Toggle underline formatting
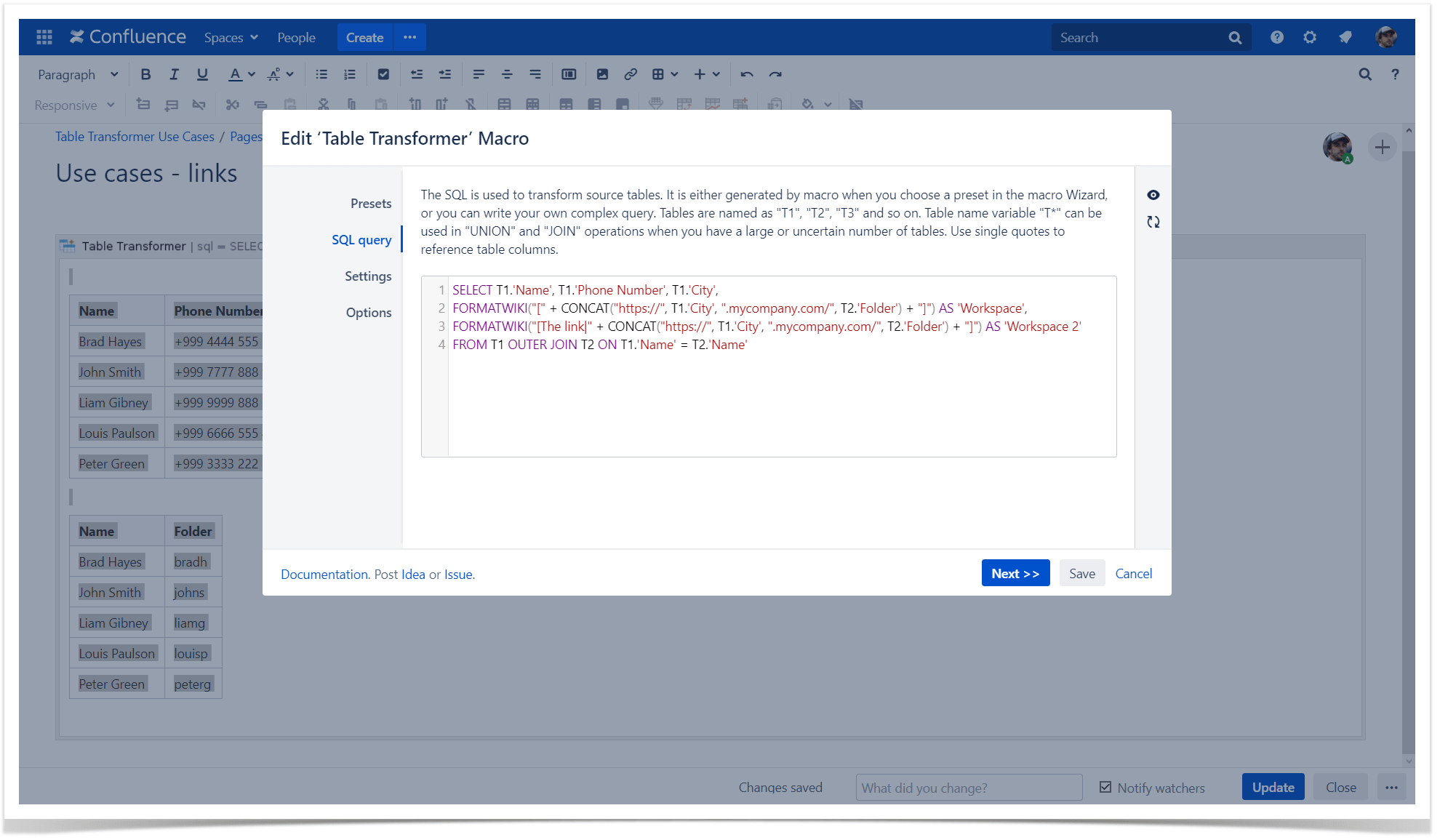1440x840 pixels. coord(202,74)
